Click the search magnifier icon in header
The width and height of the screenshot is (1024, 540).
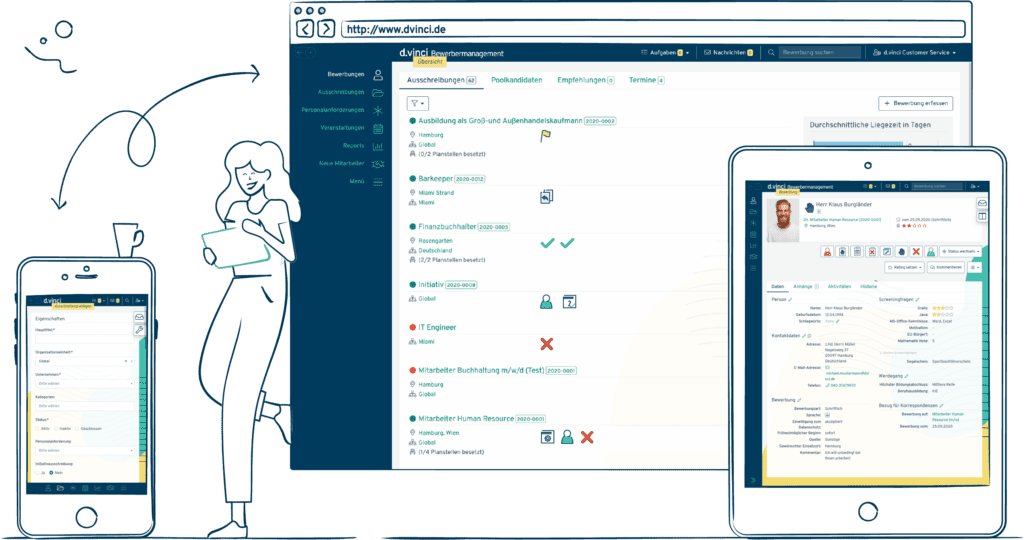[771, 52]
